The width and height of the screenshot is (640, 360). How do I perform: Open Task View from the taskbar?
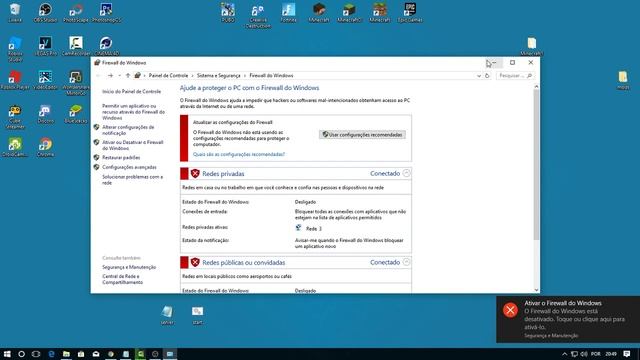(x=36, y=354)
